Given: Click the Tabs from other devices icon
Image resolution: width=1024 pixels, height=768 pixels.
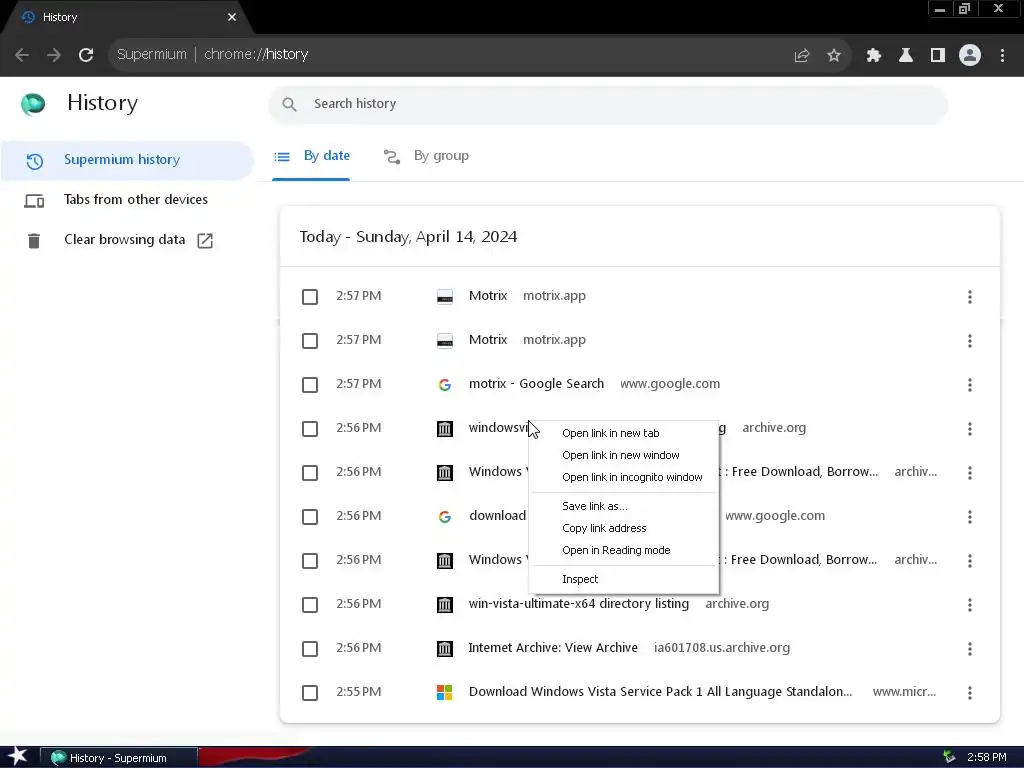Looking at the screenshot, I should (x=34, y=200).
